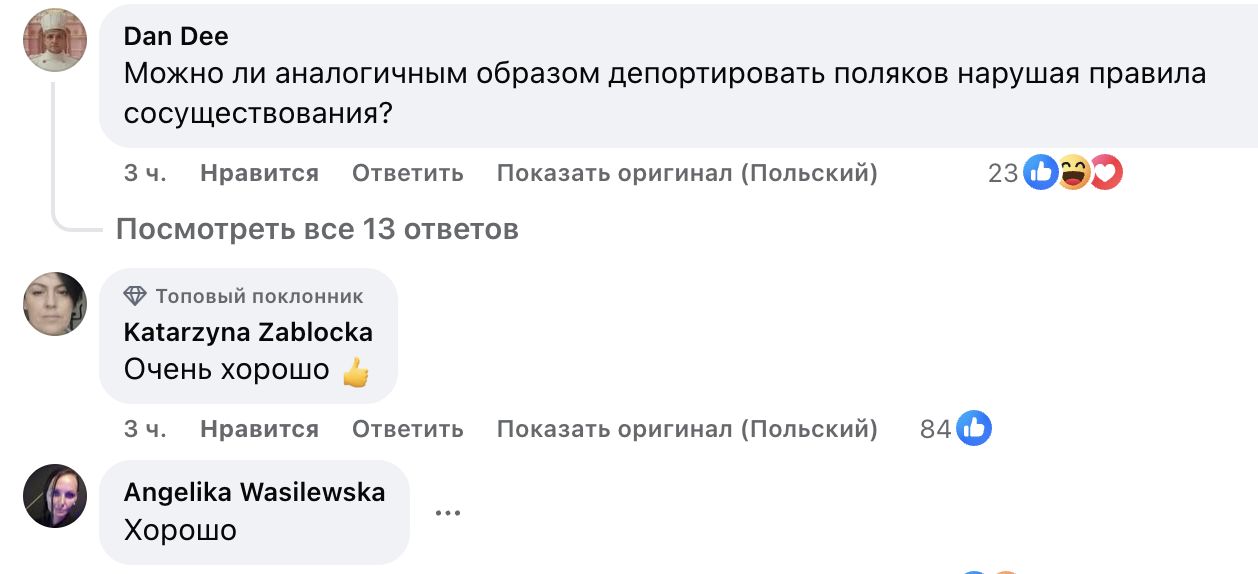Click the diamond top fan badge icon

[135, 296]
